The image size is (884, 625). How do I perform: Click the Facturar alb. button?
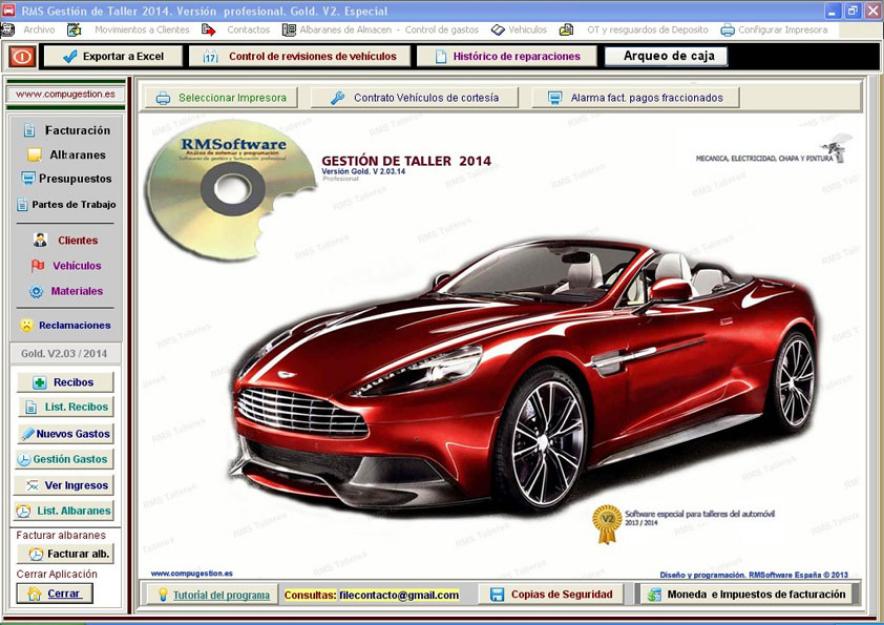coord(65,554)
